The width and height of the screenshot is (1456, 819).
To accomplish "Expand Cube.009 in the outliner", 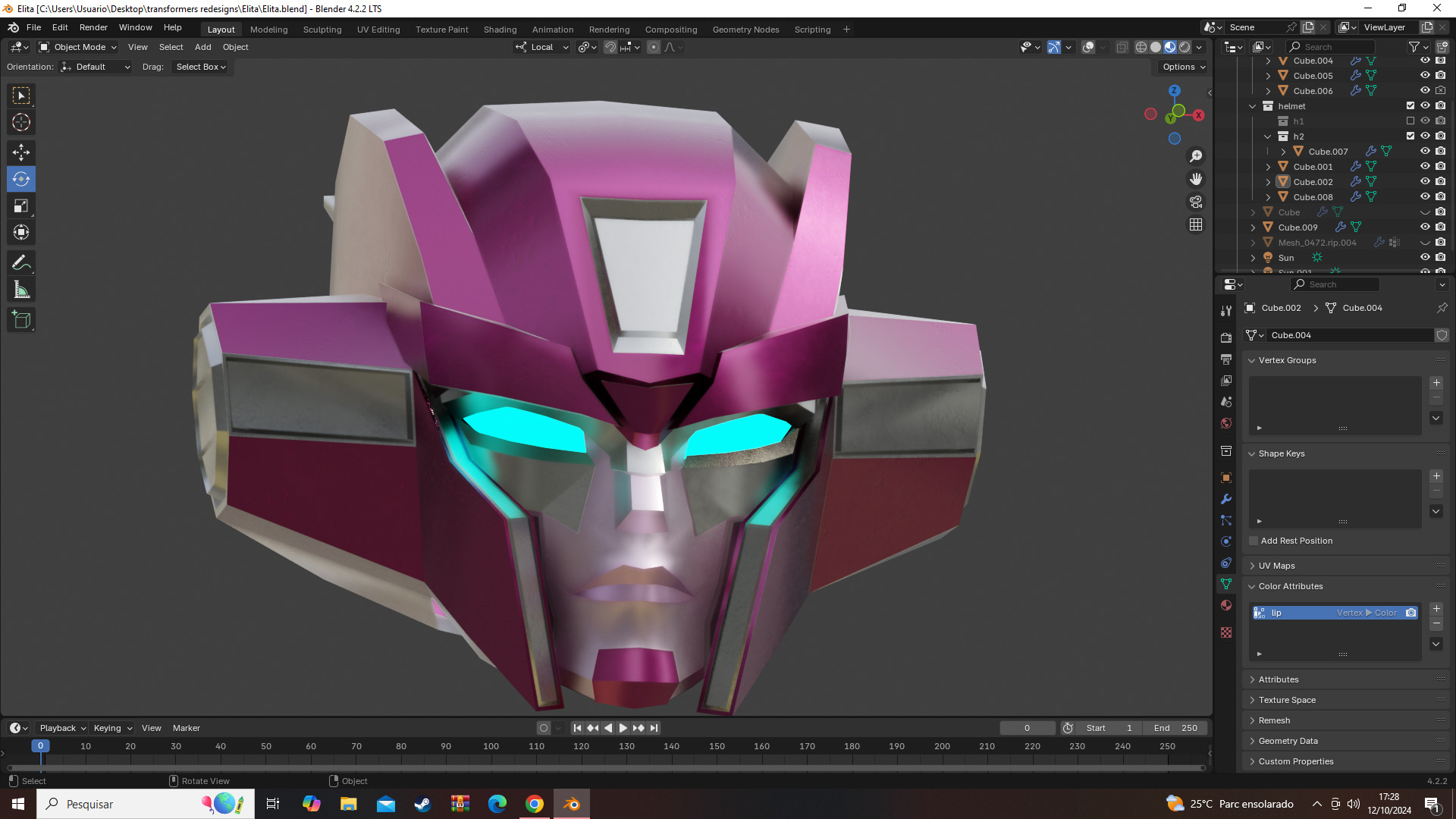I will [1253, 227].
